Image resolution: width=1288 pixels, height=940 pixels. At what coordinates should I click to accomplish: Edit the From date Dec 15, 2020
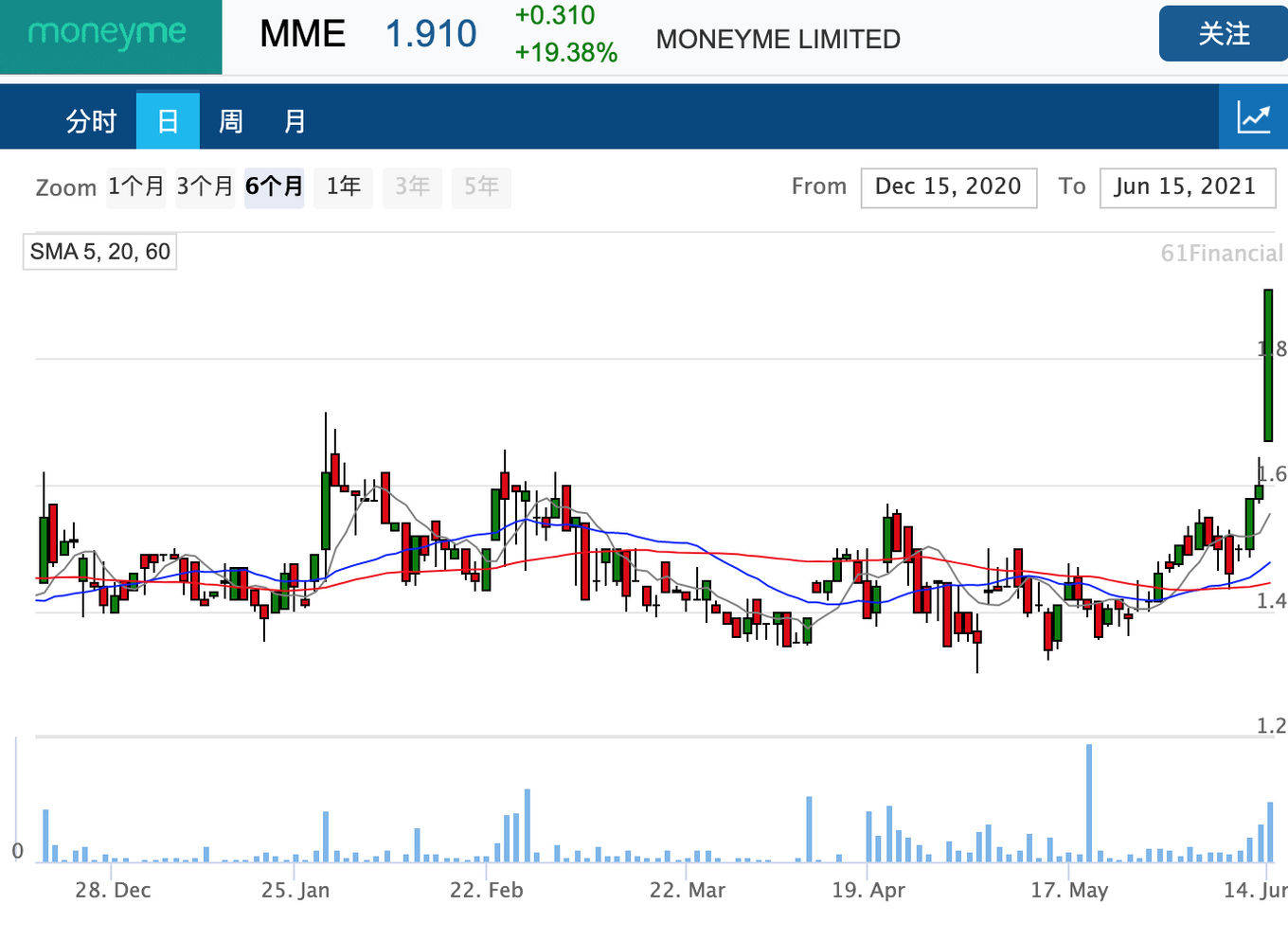[949, 187]
